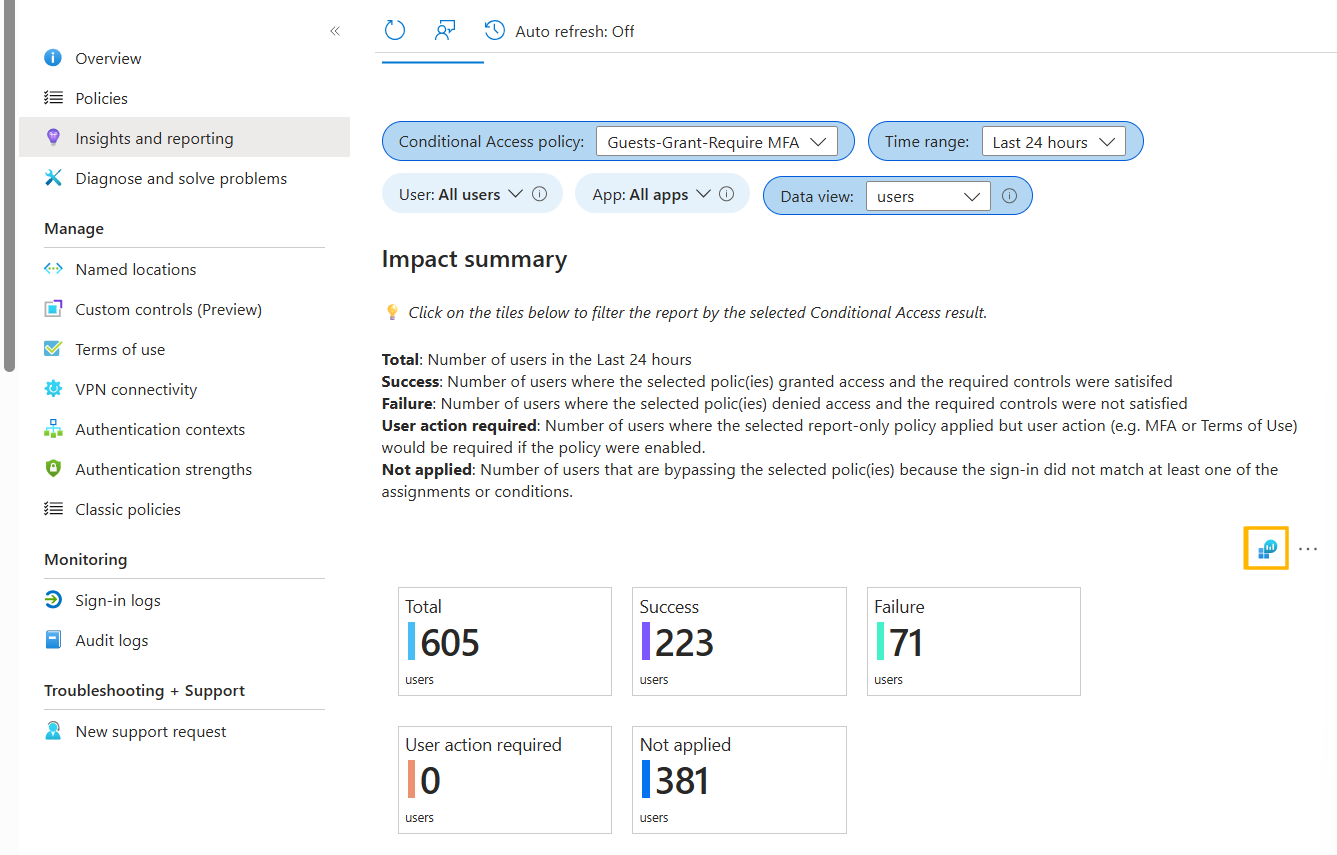
Task: Click the info icon beside Data view
Action: (1010, 195)
